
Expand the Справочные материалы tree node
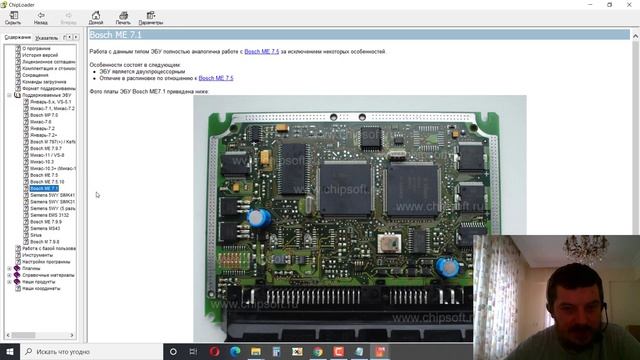(x=9, y=275)
